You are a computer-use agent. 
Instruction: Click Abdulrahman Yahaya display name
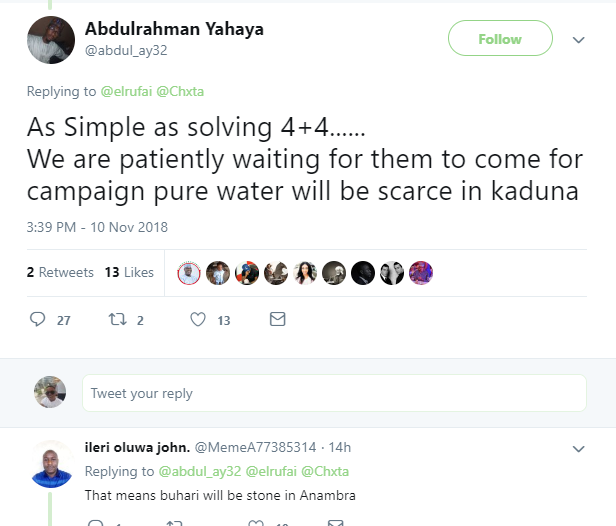pyautogui.click(x=174, y=29)
